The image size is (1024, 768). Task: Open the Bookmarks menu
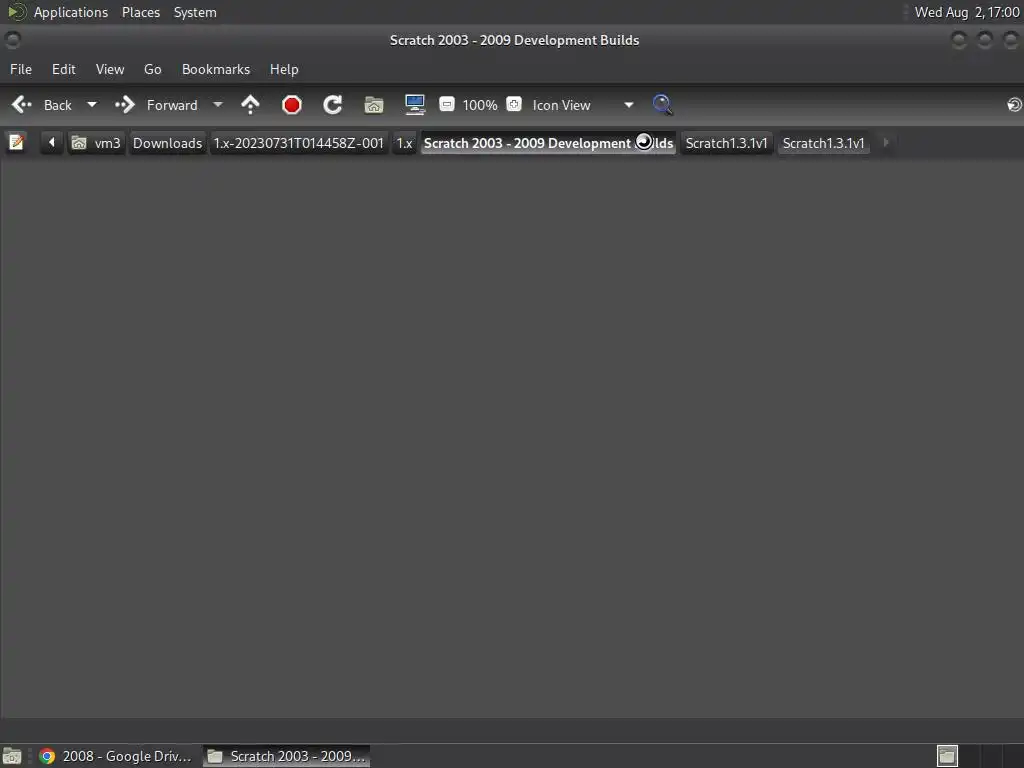coord(216,69)
